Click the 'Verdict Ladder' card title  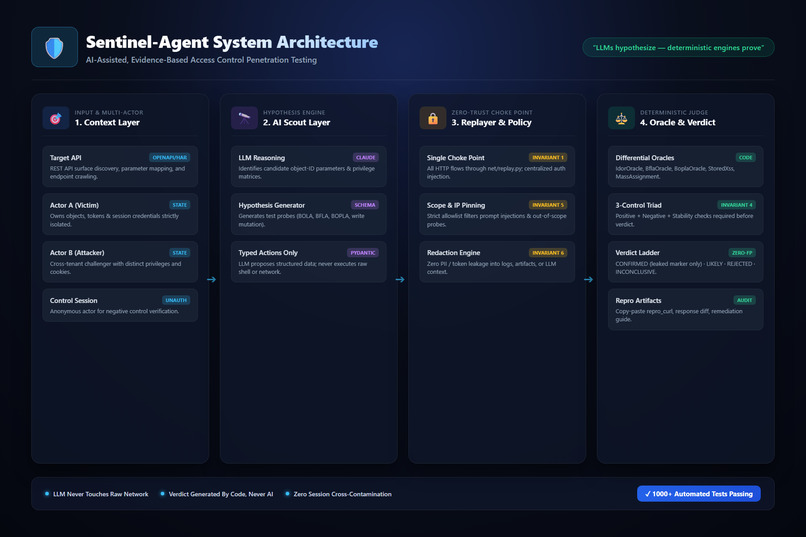pos(637,253)
